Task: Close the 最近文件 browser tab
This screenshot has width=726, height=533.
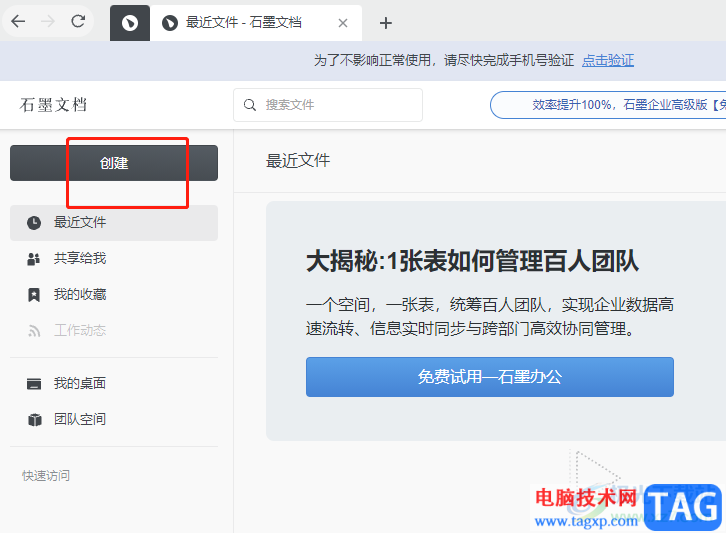Action: pos(343,23)
